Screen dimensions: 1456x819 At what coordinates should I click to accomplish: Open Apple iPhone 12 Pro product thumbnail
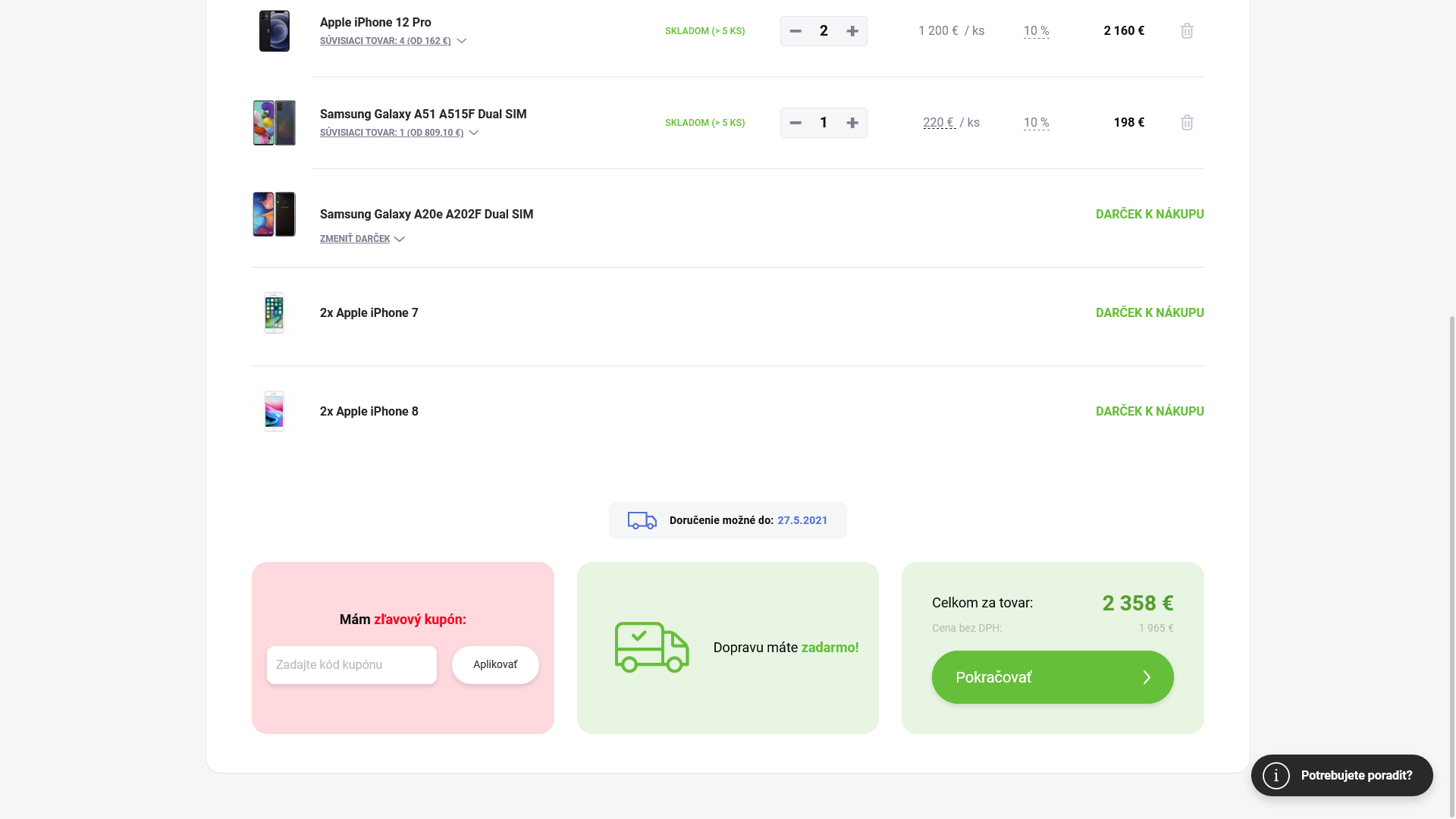(274, 31)
